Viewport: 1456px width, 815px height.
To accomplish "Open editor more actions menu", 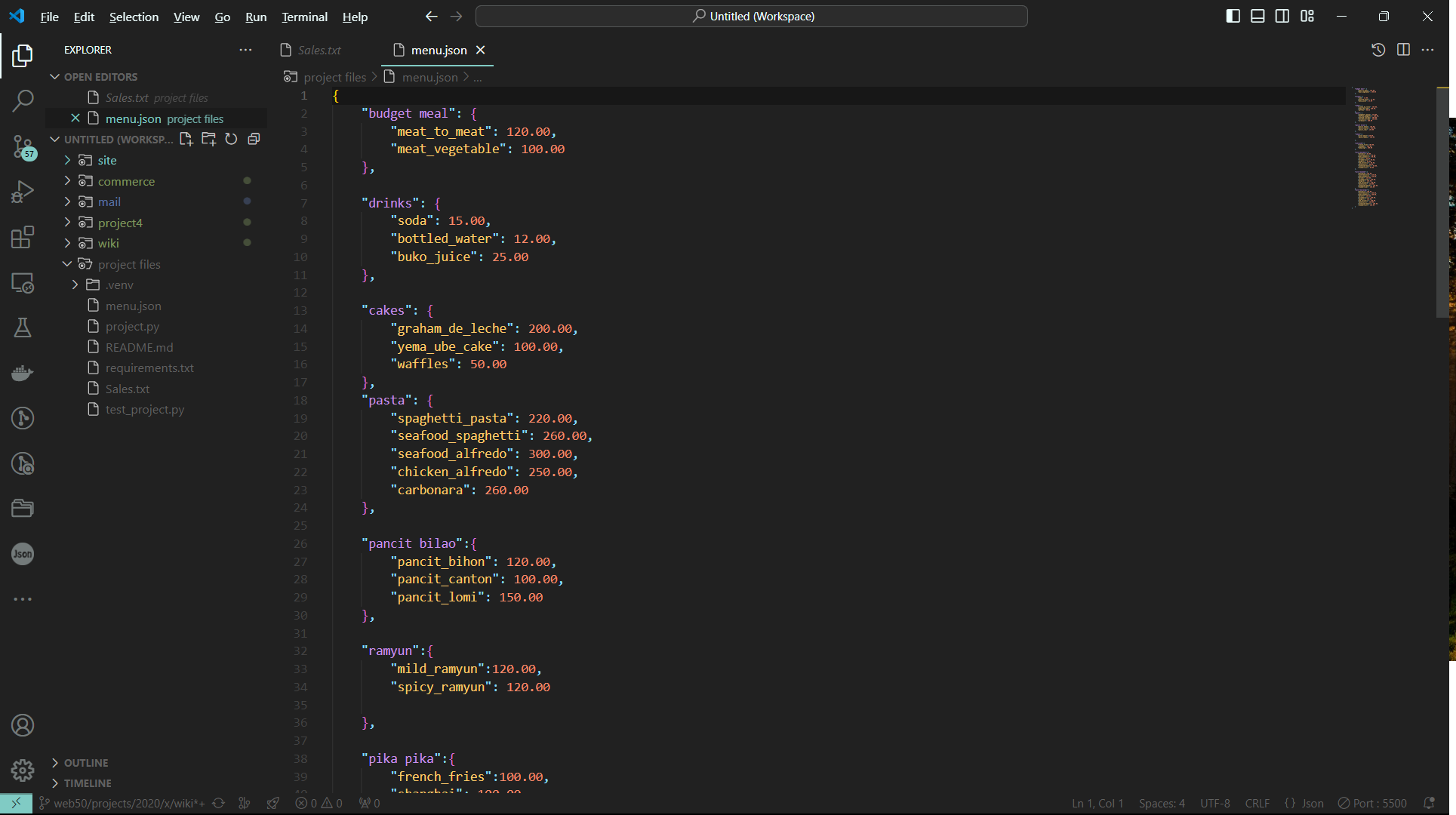I will click(x=1427, y=50).
